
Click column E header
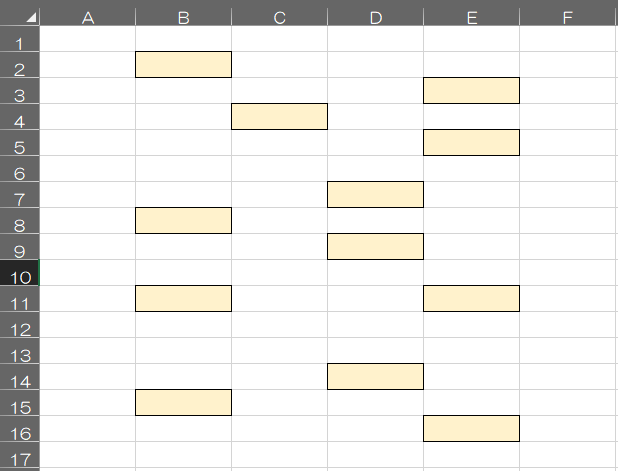[x=471, y=18]
